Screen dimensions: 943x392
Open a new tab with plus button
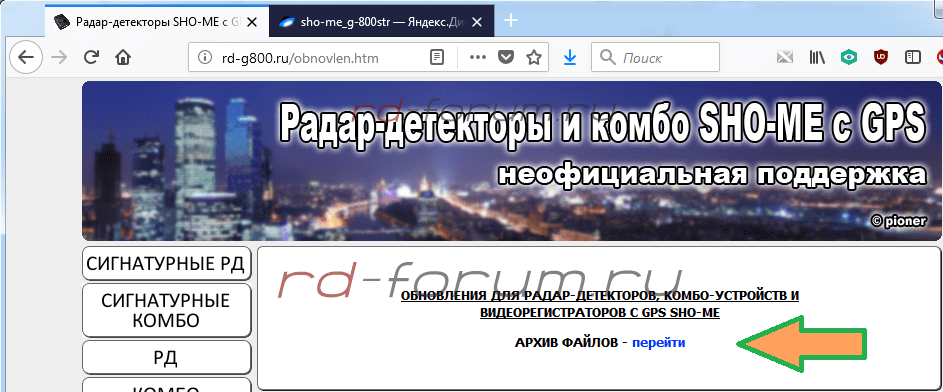pyautogui.click(x=511, y=21)
